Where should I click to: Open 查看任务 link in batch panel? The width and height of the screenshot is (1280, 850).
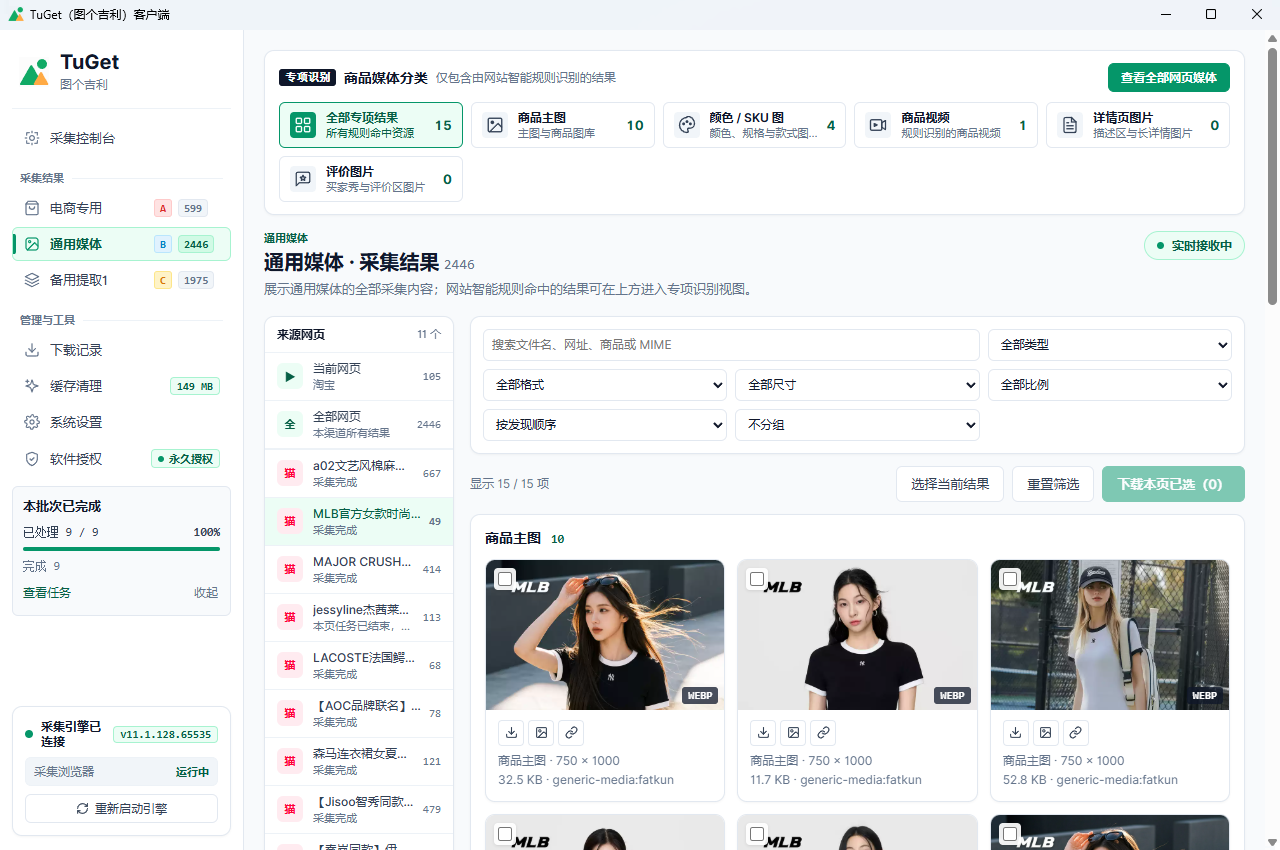[47, 592]
